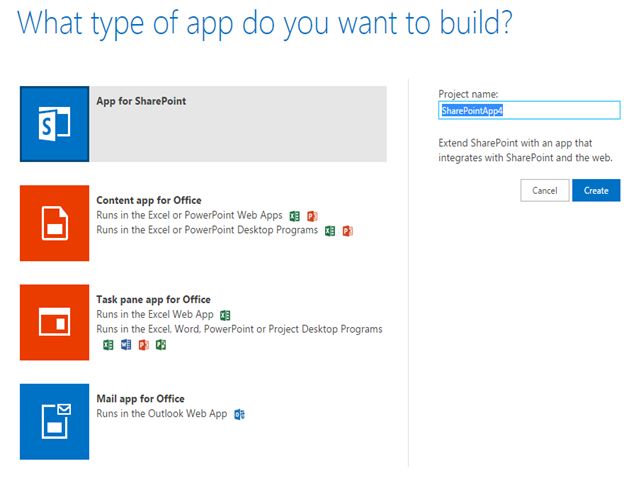
Task: Click PowerPoint icon beside 'Excel or PowerPoint Desktop Programs'
Action: pos(347,231)
